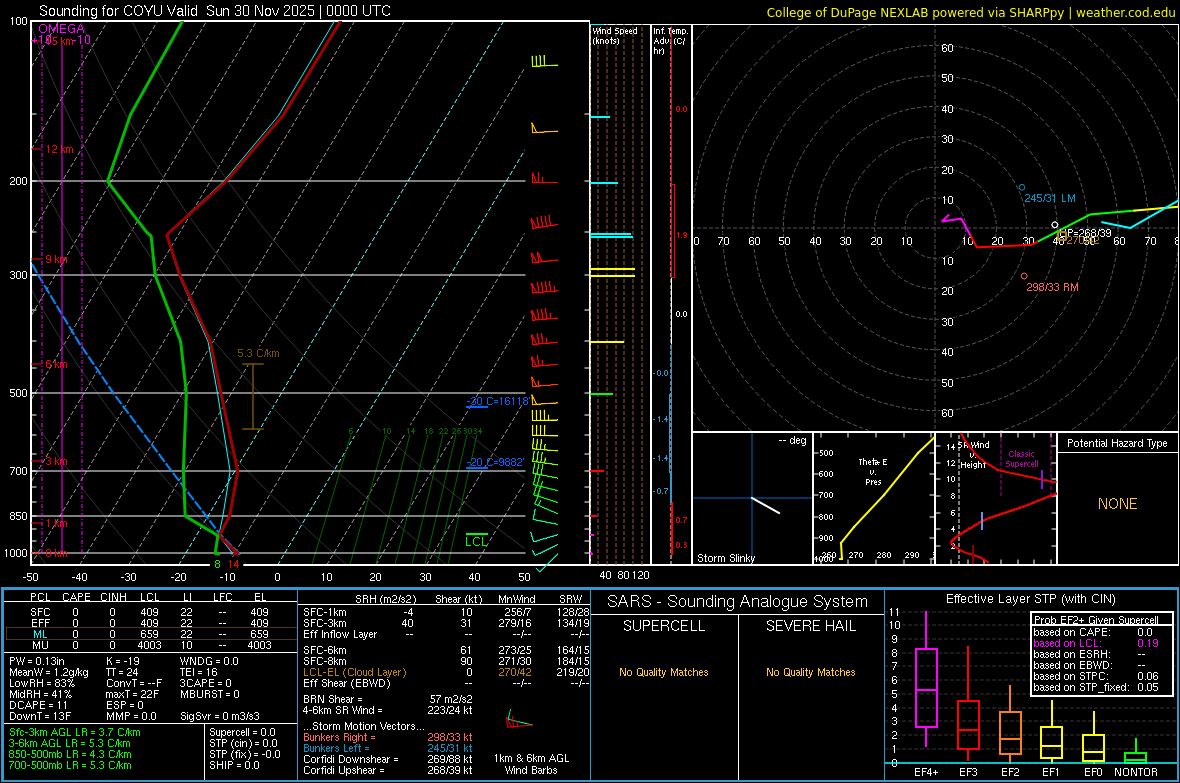Click the red right-mover circle on hodograph
Screen dimensions: 1180x783
pyautogui.click(x=1024, y=276)
